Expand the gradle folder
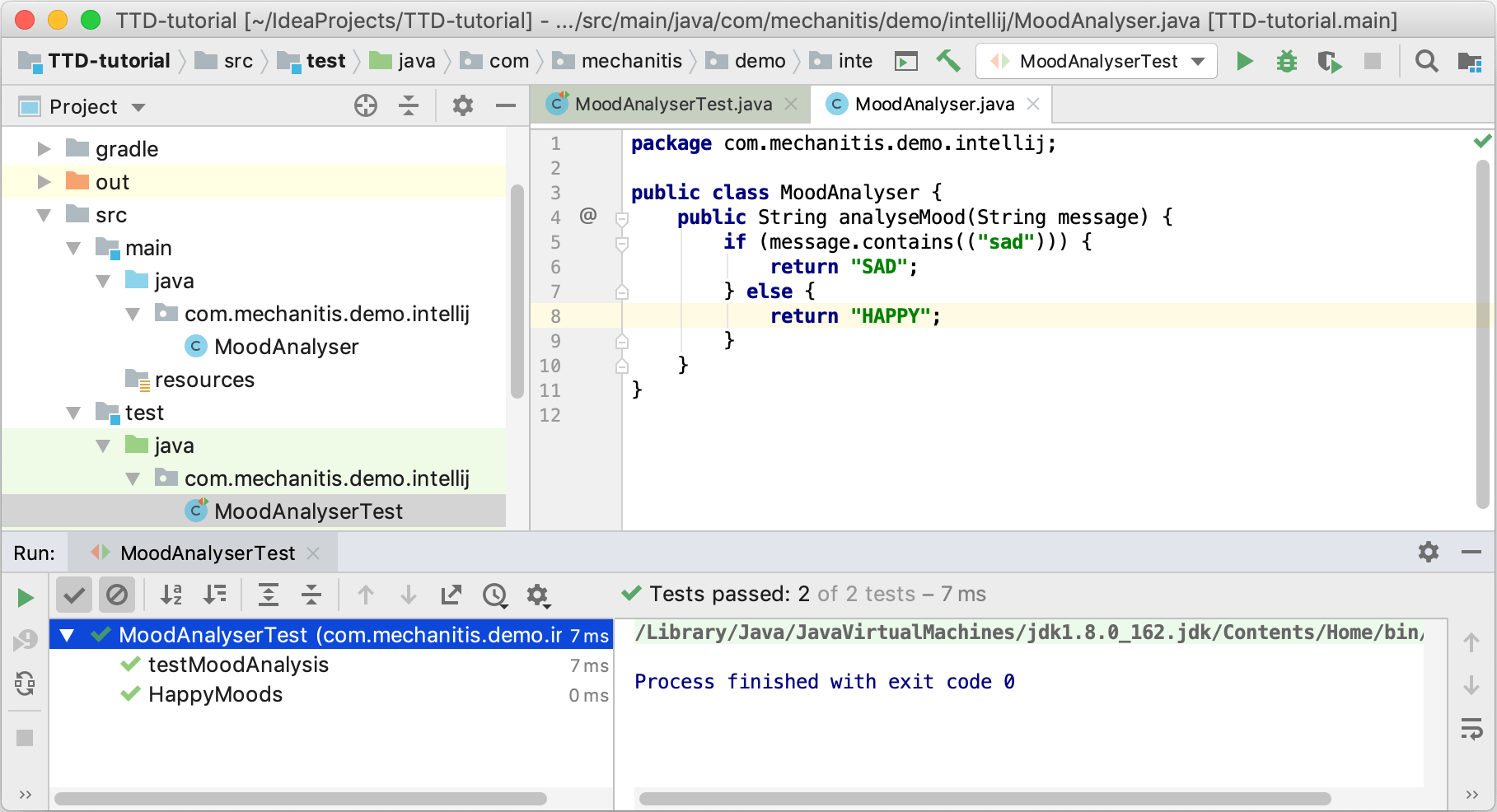This screenshot has height=812, width=1497. (x=44, y=149)
